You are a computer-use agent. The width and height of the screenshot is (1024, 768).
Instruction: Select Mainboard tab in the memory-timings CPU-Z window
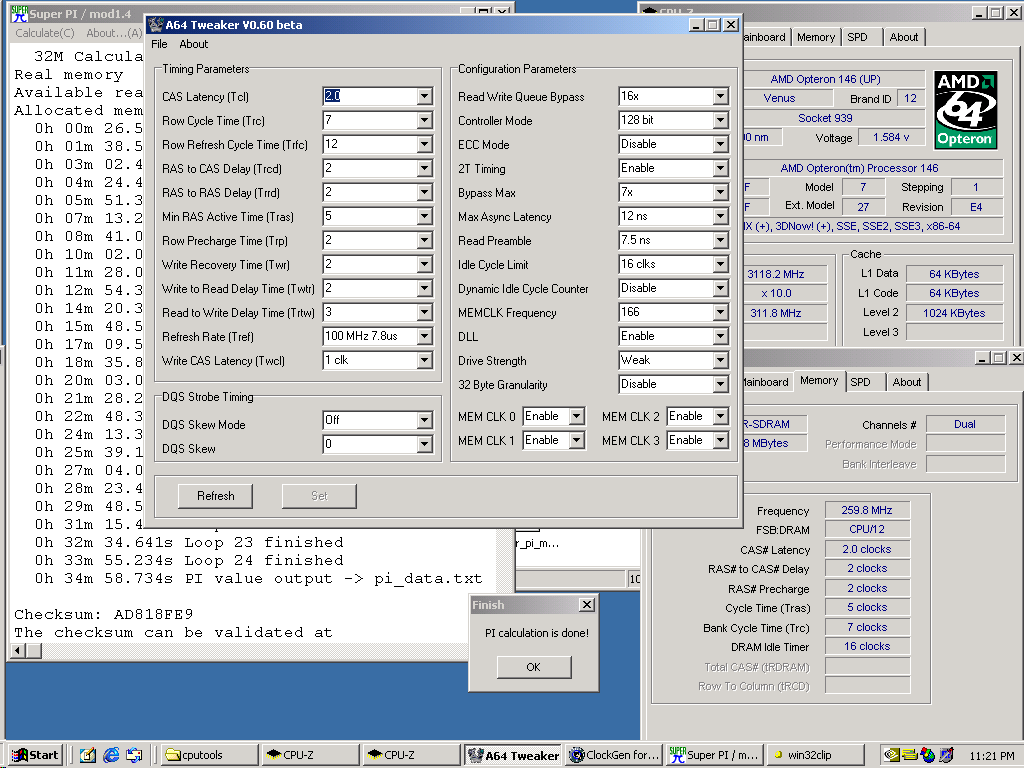765,382
